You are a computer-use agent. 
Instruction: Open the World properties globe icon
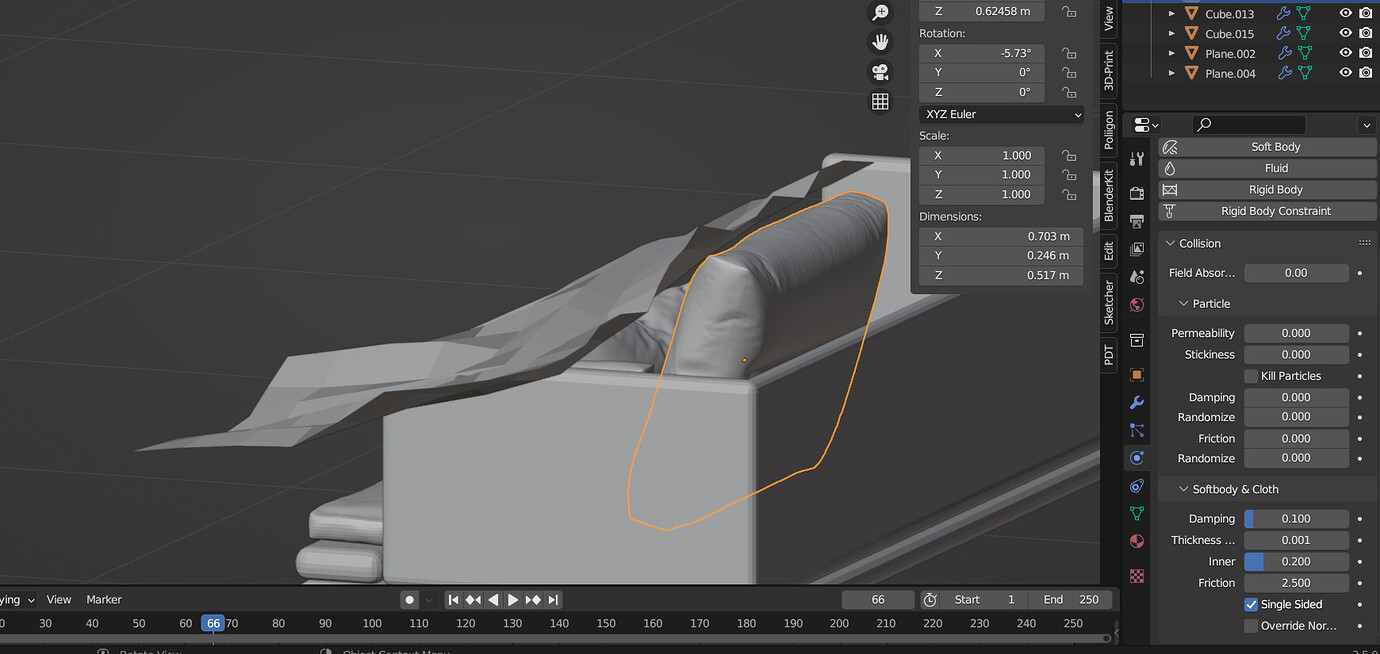click(x=1136, y=305)
